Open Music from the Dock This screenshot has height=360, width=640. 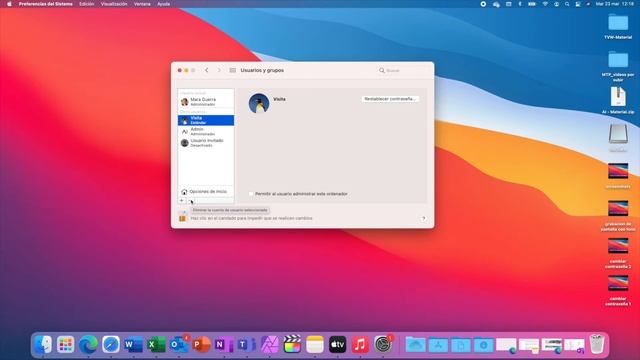360,345
